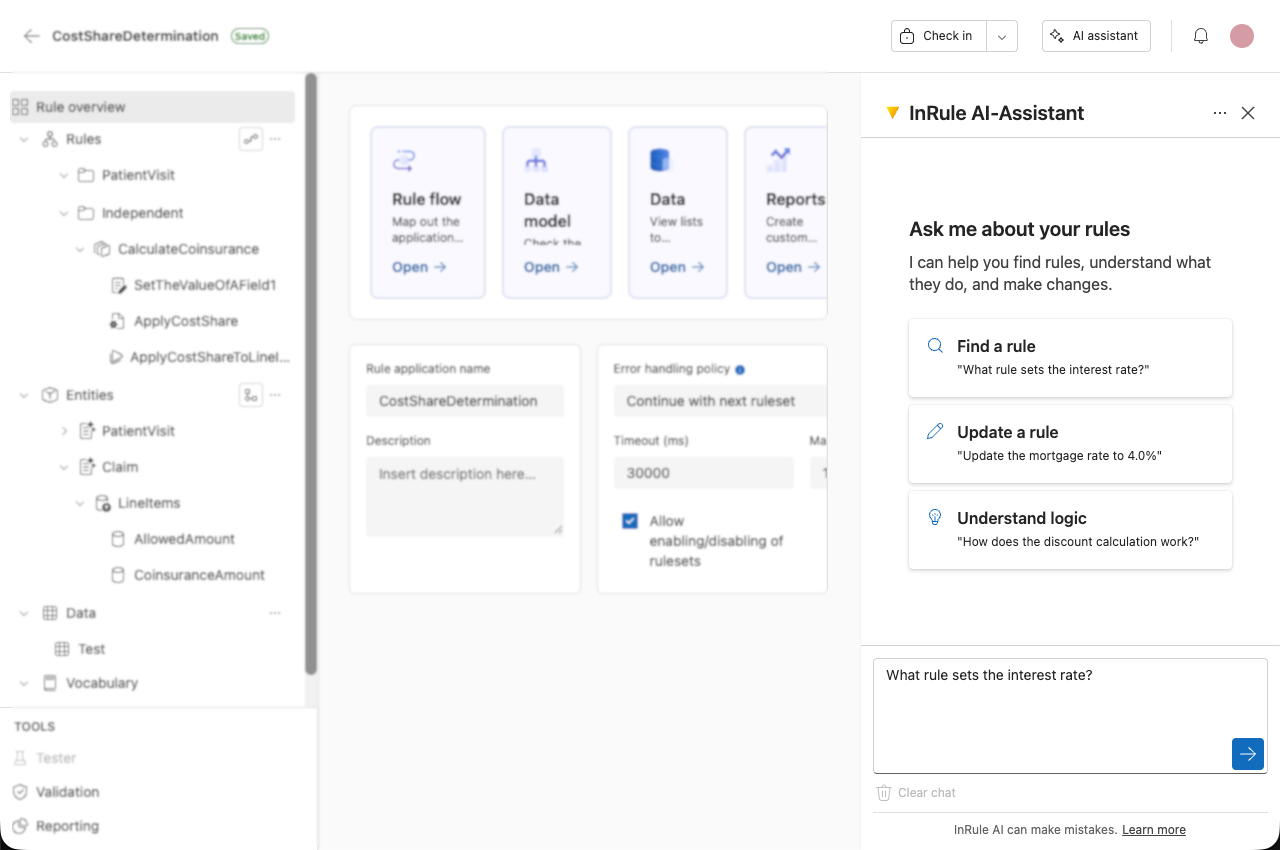Image resolution: width=1280 pixels, height=850 pixels.
Task: Click the Rules ellipsis options toggle
Action: click(x=275, y=139)
